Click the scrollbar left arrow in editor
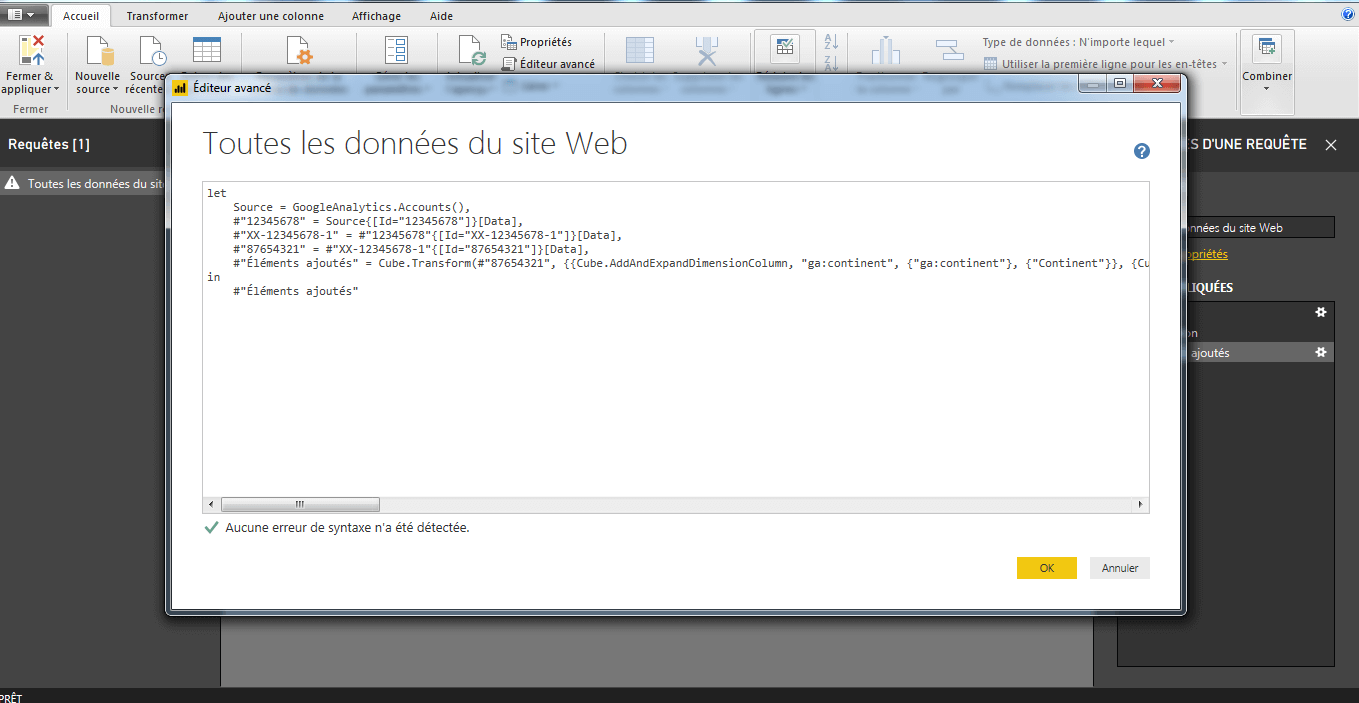1359x703 pixels. (210, 504)
